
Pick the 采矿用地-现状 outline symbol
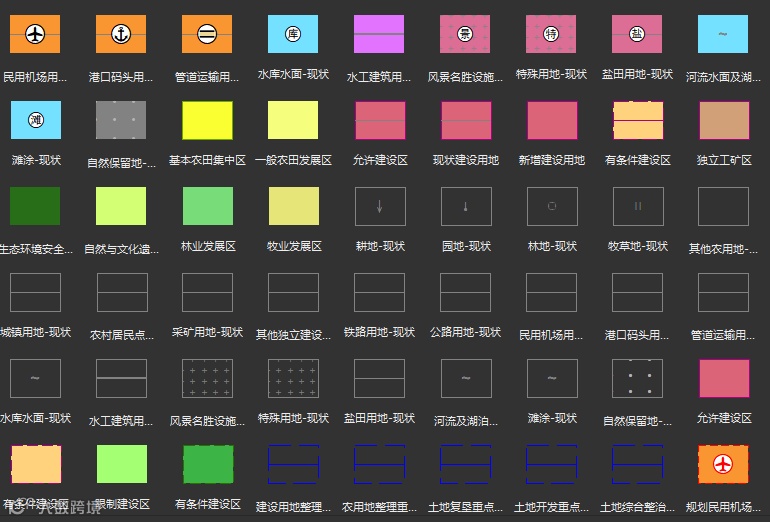click(x=207, y=293)
